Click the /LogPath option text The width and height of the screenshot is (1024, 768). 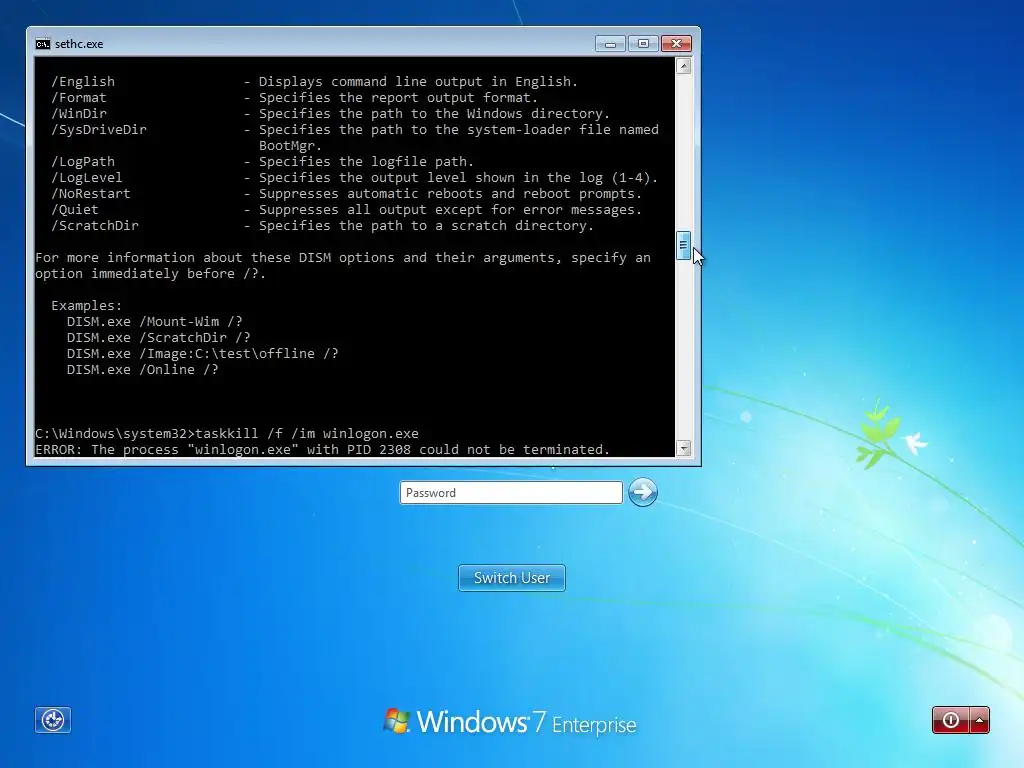coord(83,162)
